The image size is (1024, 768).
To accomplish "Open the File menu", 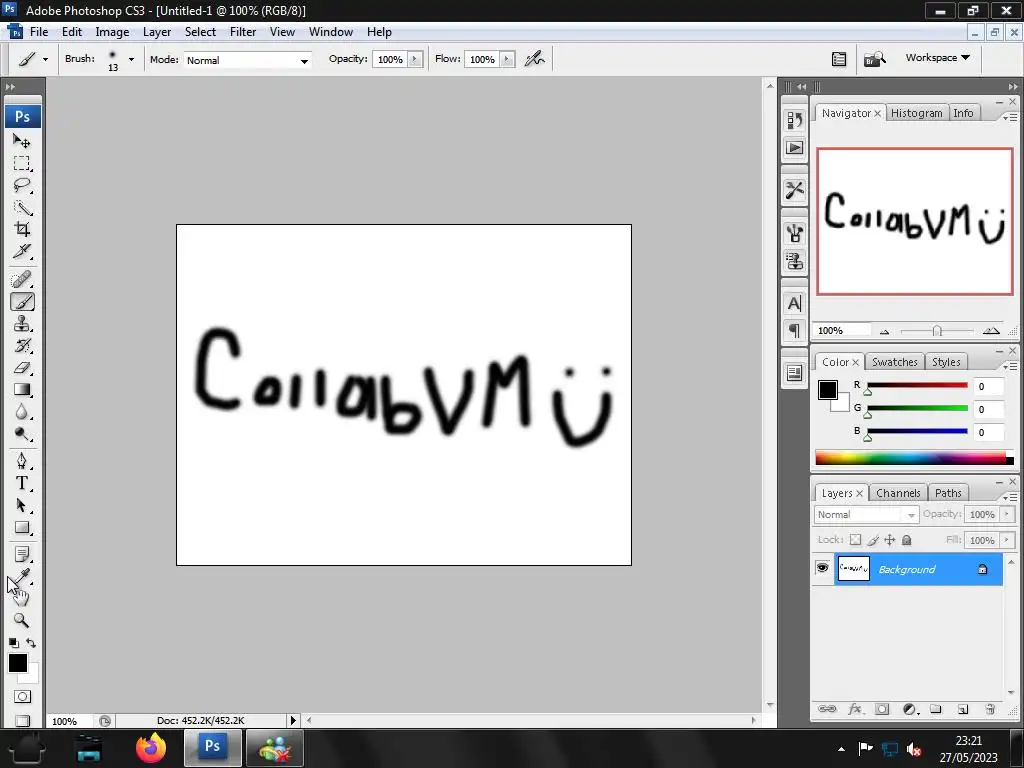I will [x=39, y=32].
